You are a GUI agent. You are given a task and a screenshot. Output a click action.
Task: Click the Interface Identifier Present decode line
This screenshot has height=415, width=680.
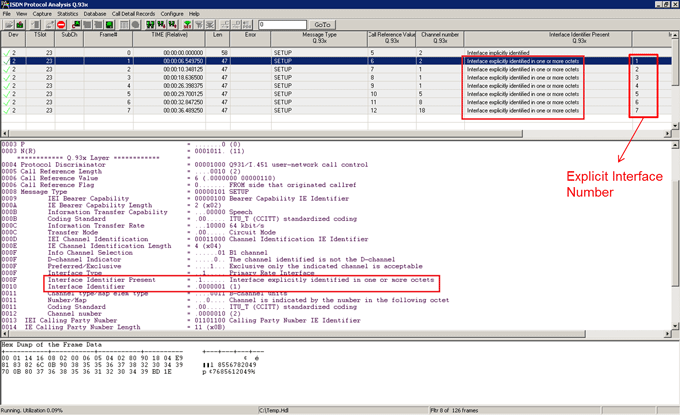pos(218,280)
